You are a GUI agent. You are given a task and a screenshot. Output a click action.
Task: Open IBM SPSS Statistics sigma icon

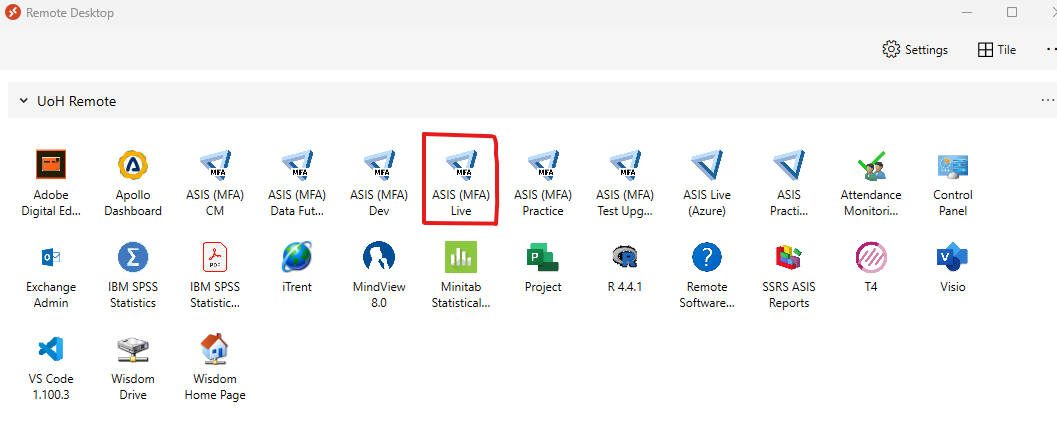tap(133, 258)
